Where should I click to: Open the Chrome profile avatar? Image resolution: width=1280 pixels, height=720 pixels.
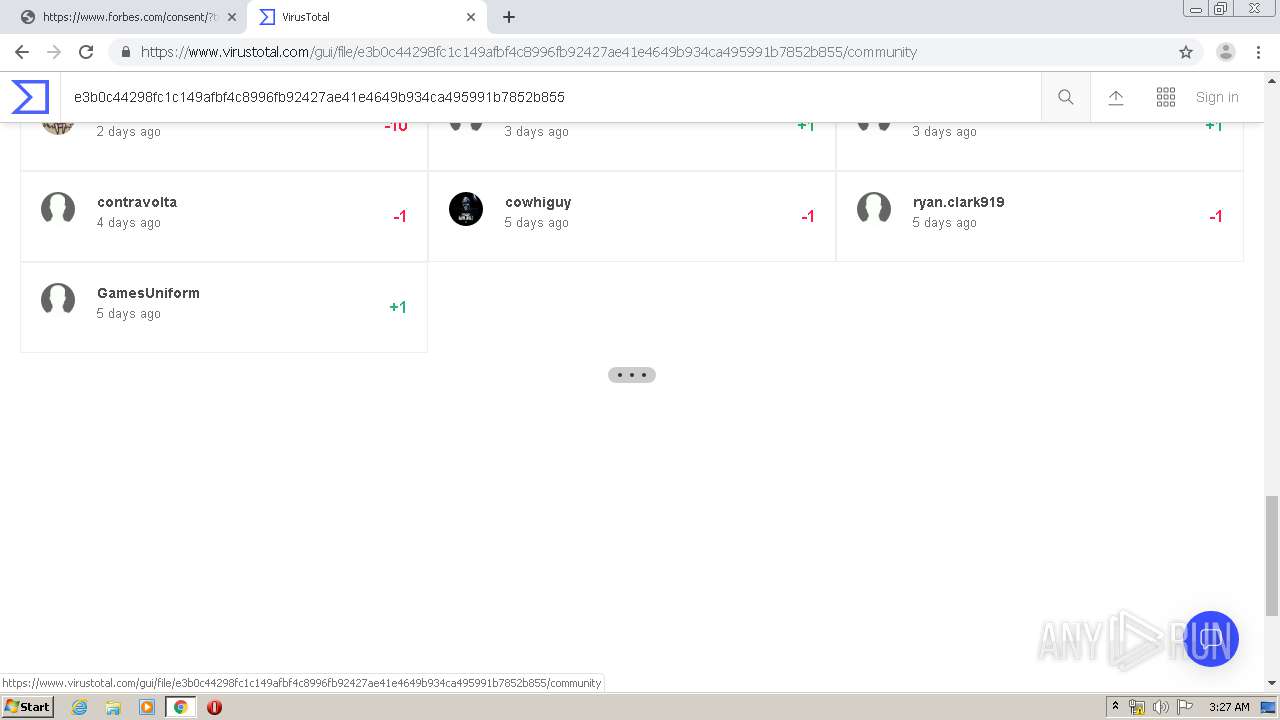click(1226, 52)
